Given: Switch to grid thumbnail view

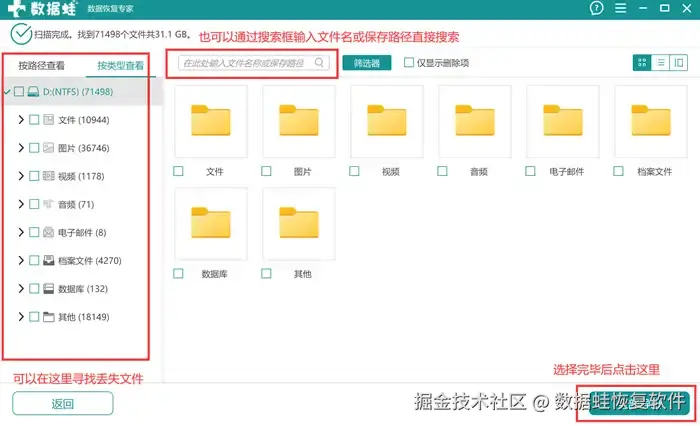Looking at the screenshot, I should coord(642,63).
